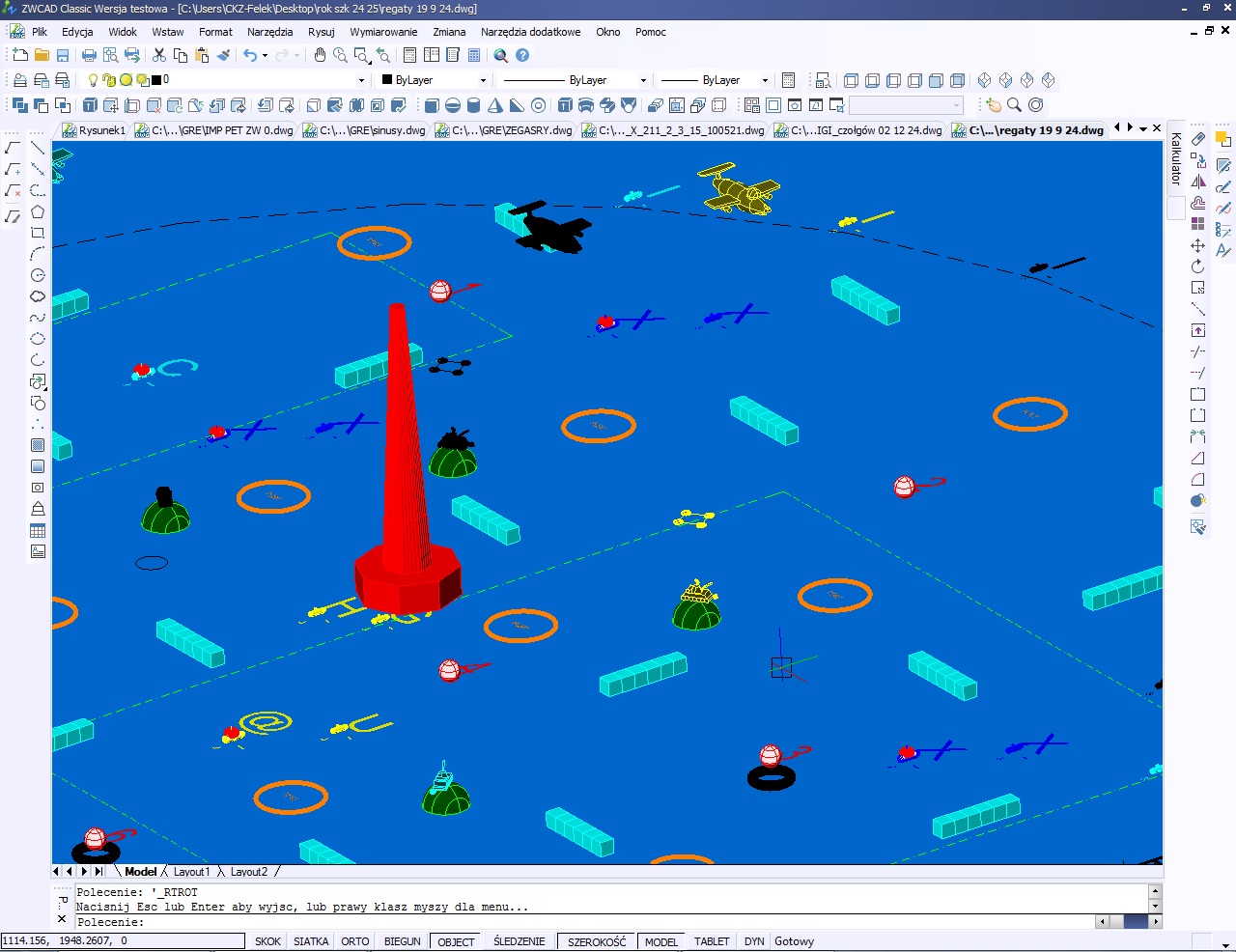
Task: Select the Line drawing tool
Action: (38, 148)
